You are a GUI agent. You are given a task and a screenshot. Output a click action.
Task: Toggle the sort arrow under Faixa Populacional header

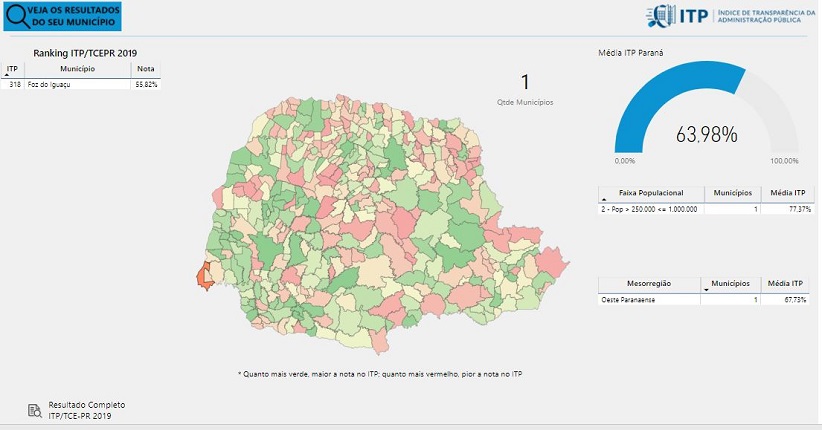pyautogui.click(x=604, y=201)
